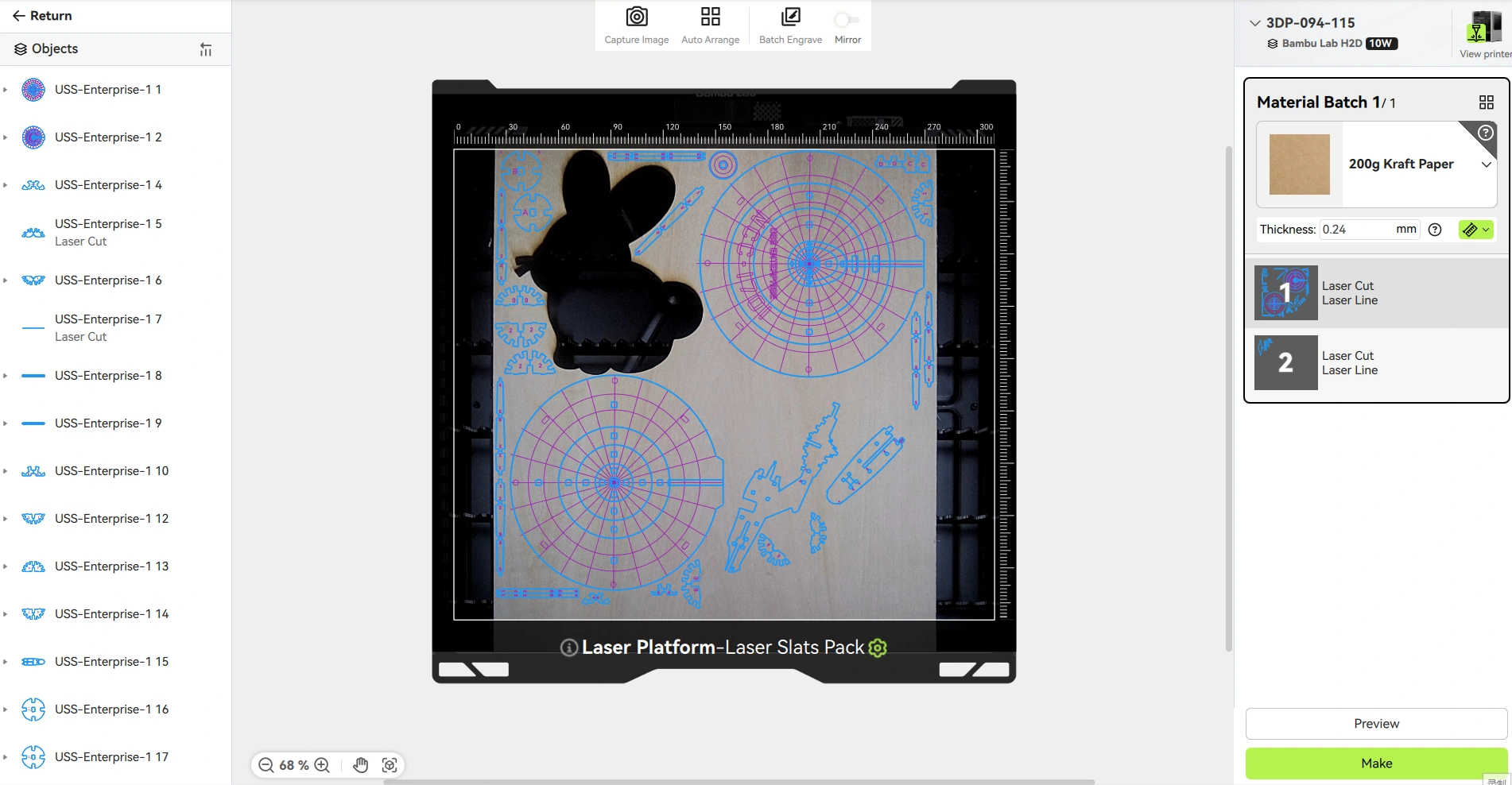This screenshot has width=1512, height=785.
Task: Select USS-Enterprise-1 15 object icon
Action: (33, 662)
